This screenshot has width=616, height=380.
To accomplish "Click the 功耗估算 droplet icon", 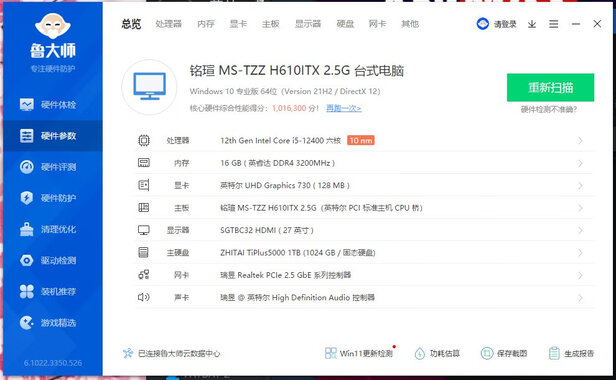I will click(x=420, y=353).
